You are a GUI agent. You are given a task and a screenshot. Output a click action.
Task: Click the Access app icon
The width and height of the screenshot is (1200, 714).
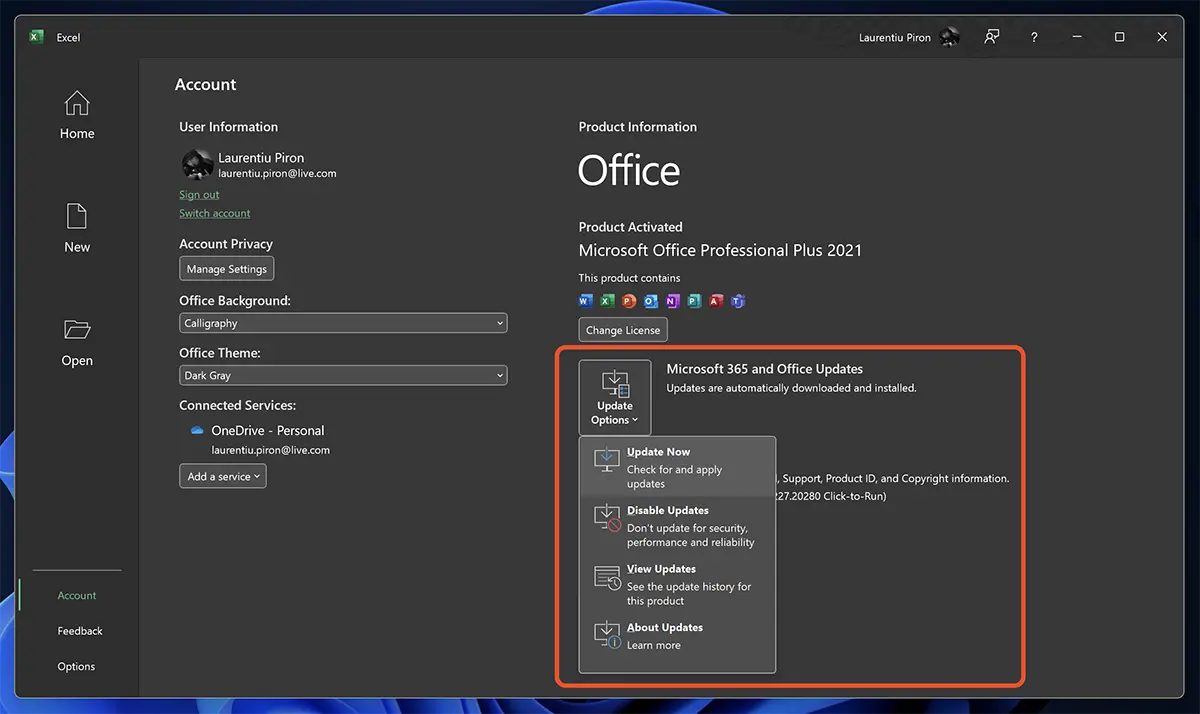pyautogui.click(x=716, y=301)
